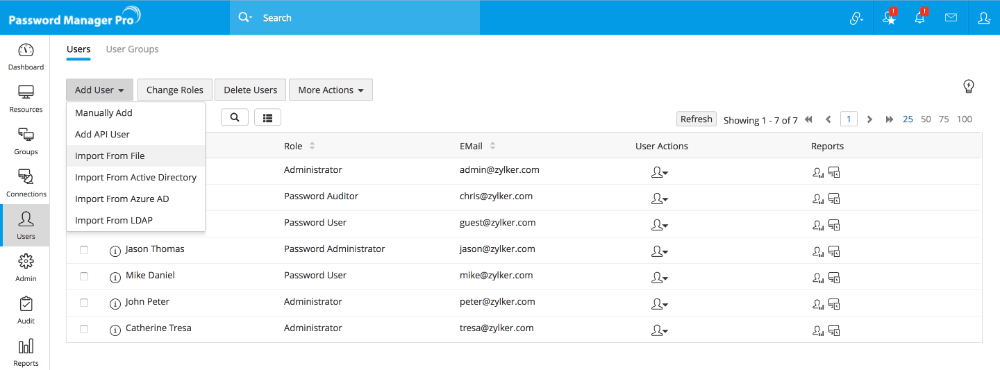Switch to the Users tab
Image resolution: width=1000 pixels, height=370 pixels.
click(x=78, y=49)
